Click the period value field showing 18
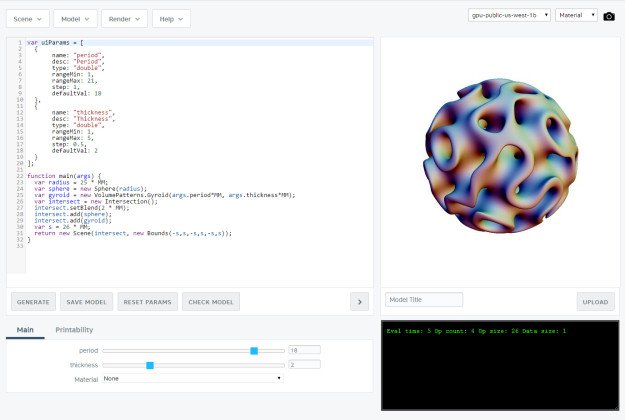The image size is (625, 420). point(304,350)
